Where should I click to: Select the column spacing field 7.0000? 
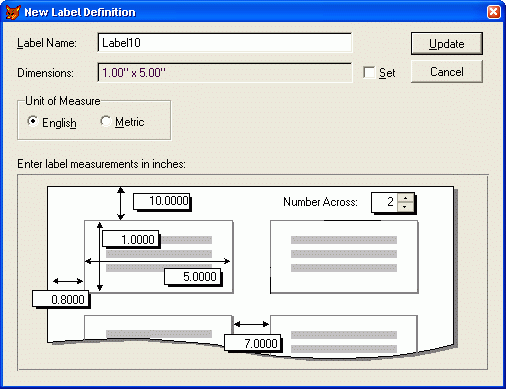pyautogui.click(x=253, y=343)
